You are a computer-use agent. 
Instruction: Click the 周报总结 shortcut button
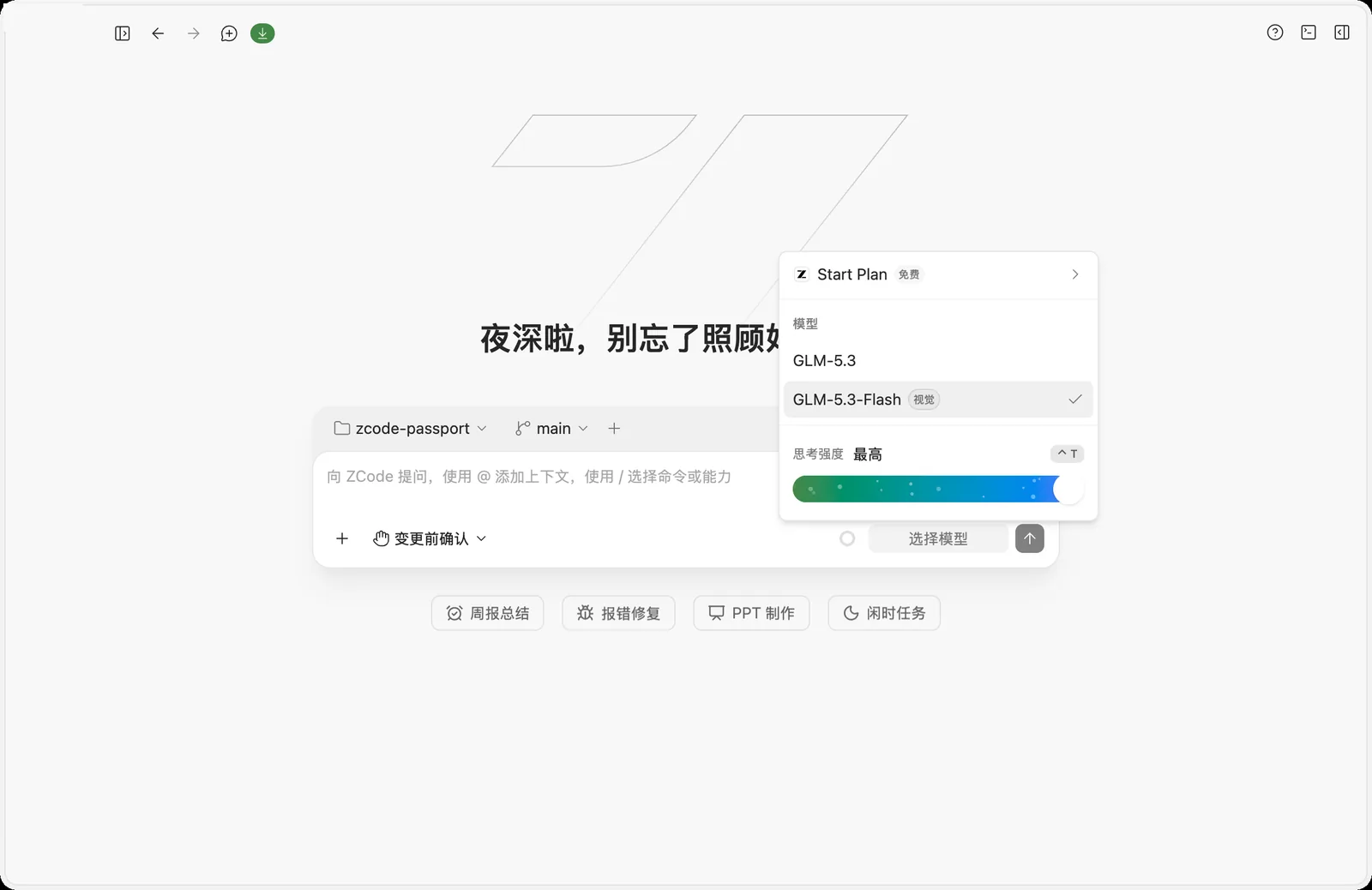[x=488, y=613]
